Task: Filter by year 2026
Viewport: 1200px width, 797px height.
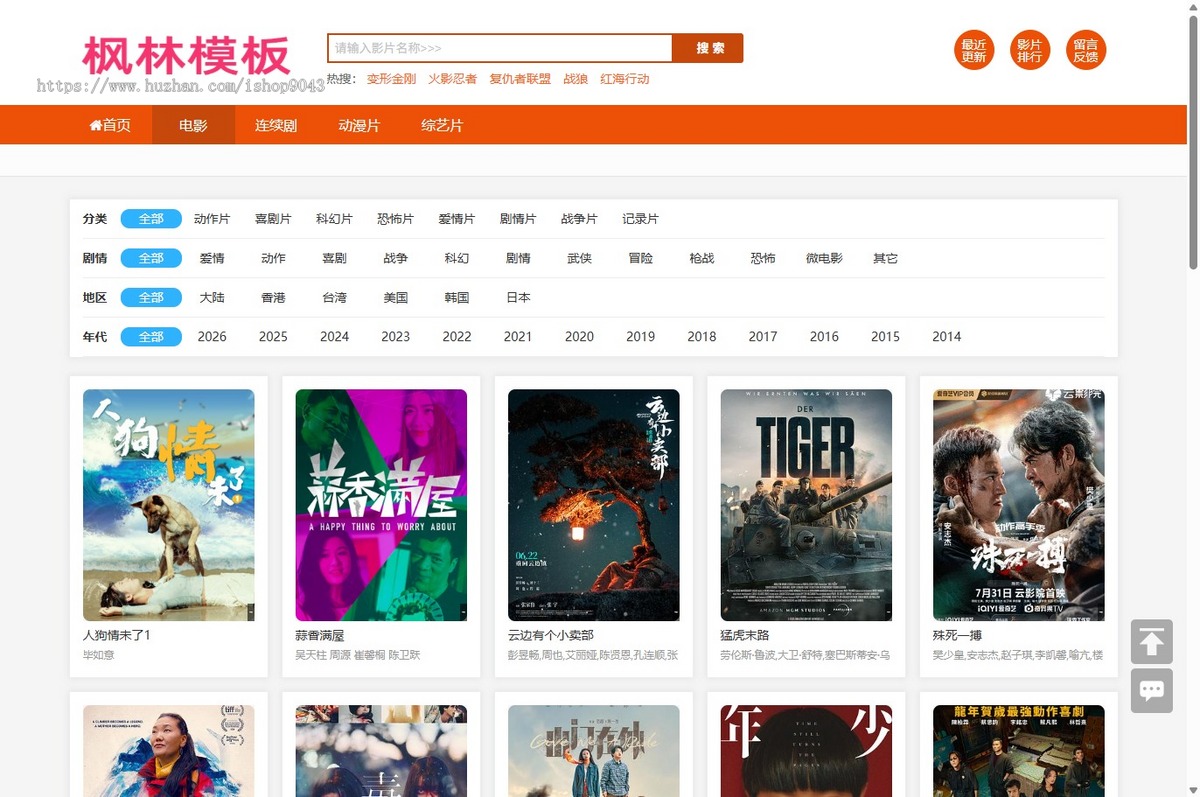Action: pyautogui.click(x=212, y=337)
